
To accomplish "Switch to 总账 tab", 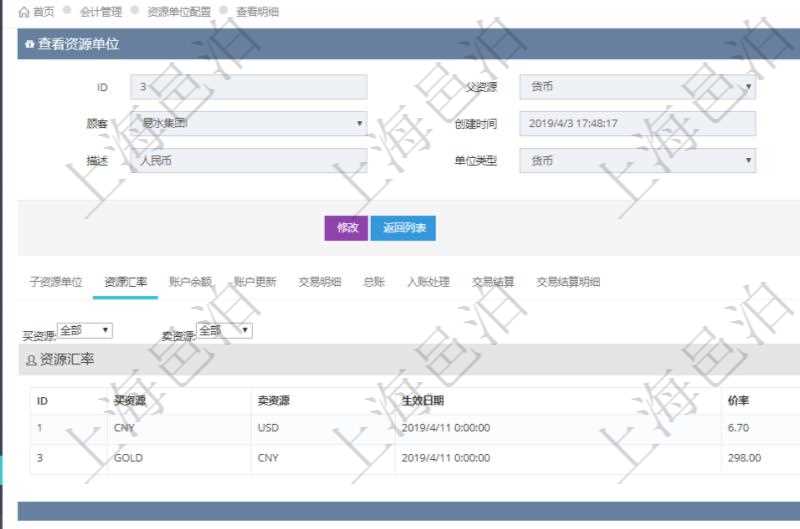I will 374,282.
